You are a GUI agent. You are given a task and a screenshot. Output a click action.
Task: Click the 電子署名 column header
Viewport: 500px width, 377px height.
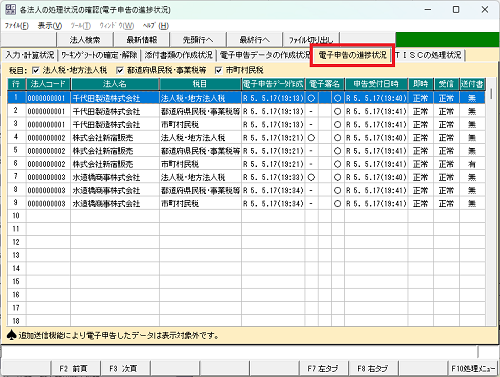tap(325, 84)
